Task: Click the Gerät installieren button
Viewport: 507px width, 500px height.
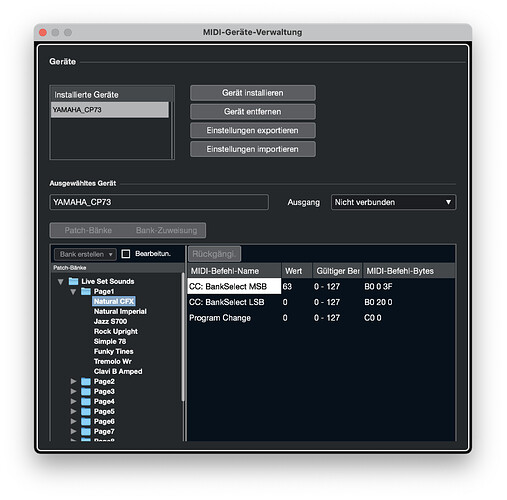Action: coord(253,93)
